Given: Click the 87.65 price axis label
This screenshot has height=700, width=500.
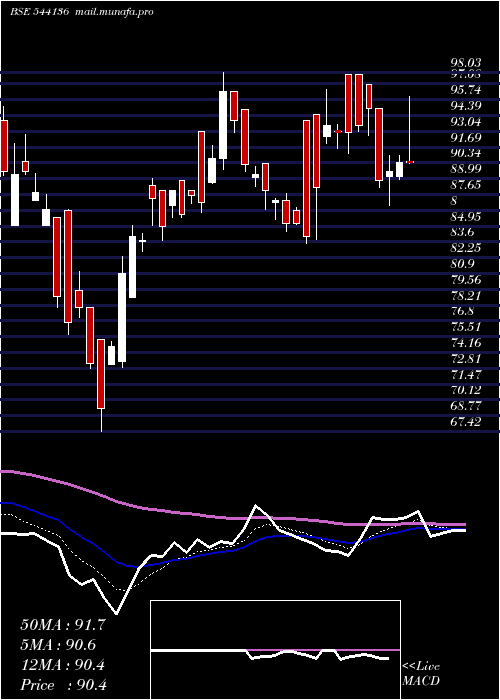Looking at the screenshot, I should (465, 185).
